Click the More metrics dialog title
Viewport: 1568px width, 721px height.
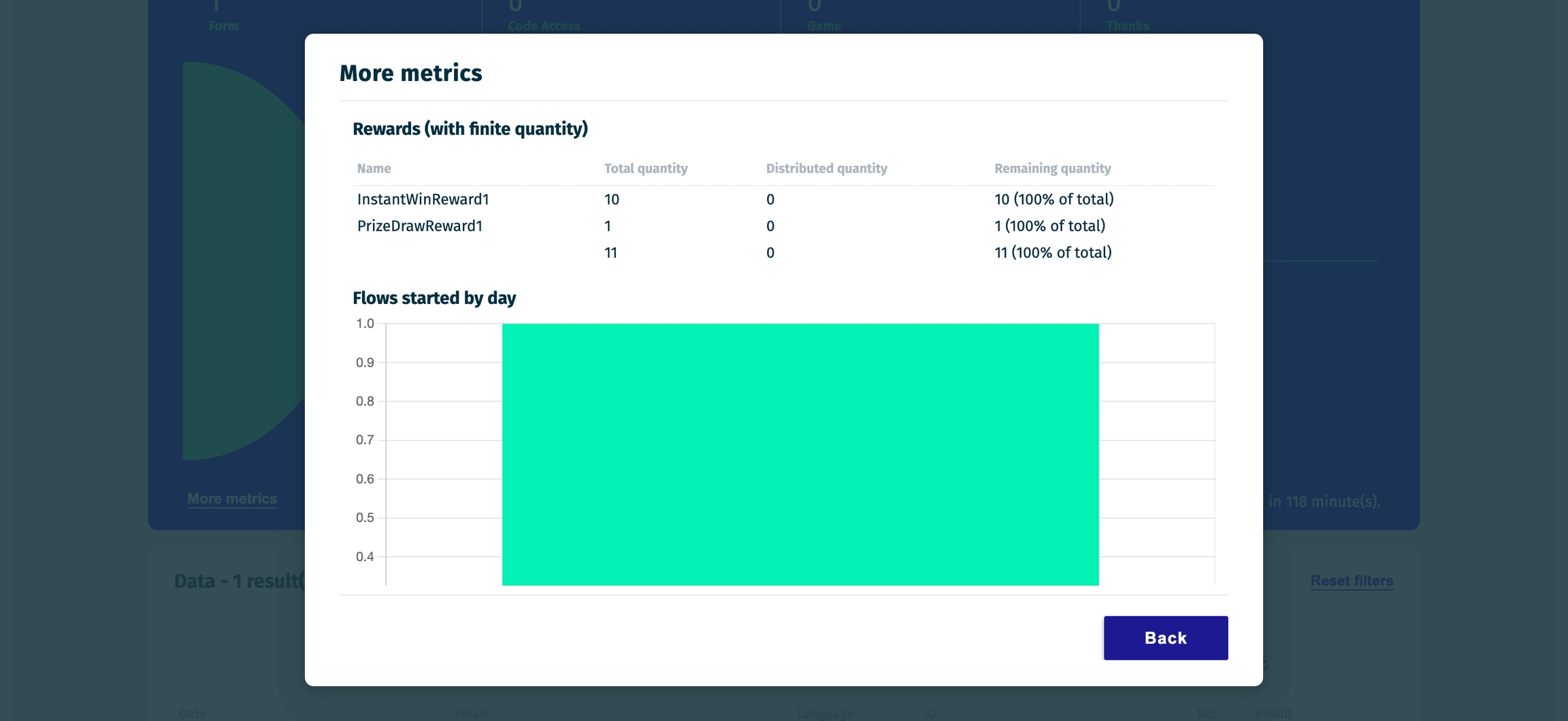tap(410, 73)
